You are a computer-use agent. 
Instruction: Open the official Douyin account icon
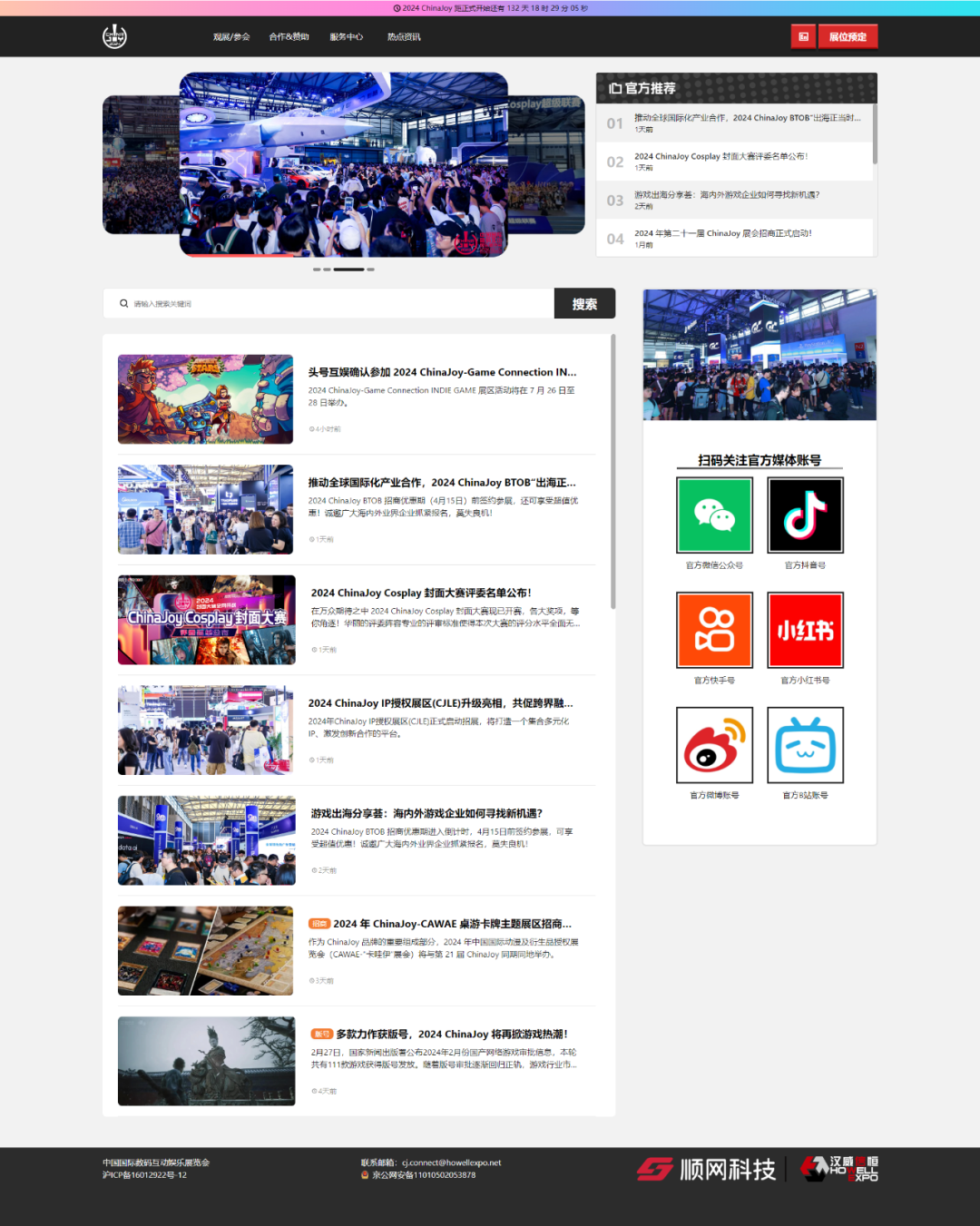coord(806,515)
